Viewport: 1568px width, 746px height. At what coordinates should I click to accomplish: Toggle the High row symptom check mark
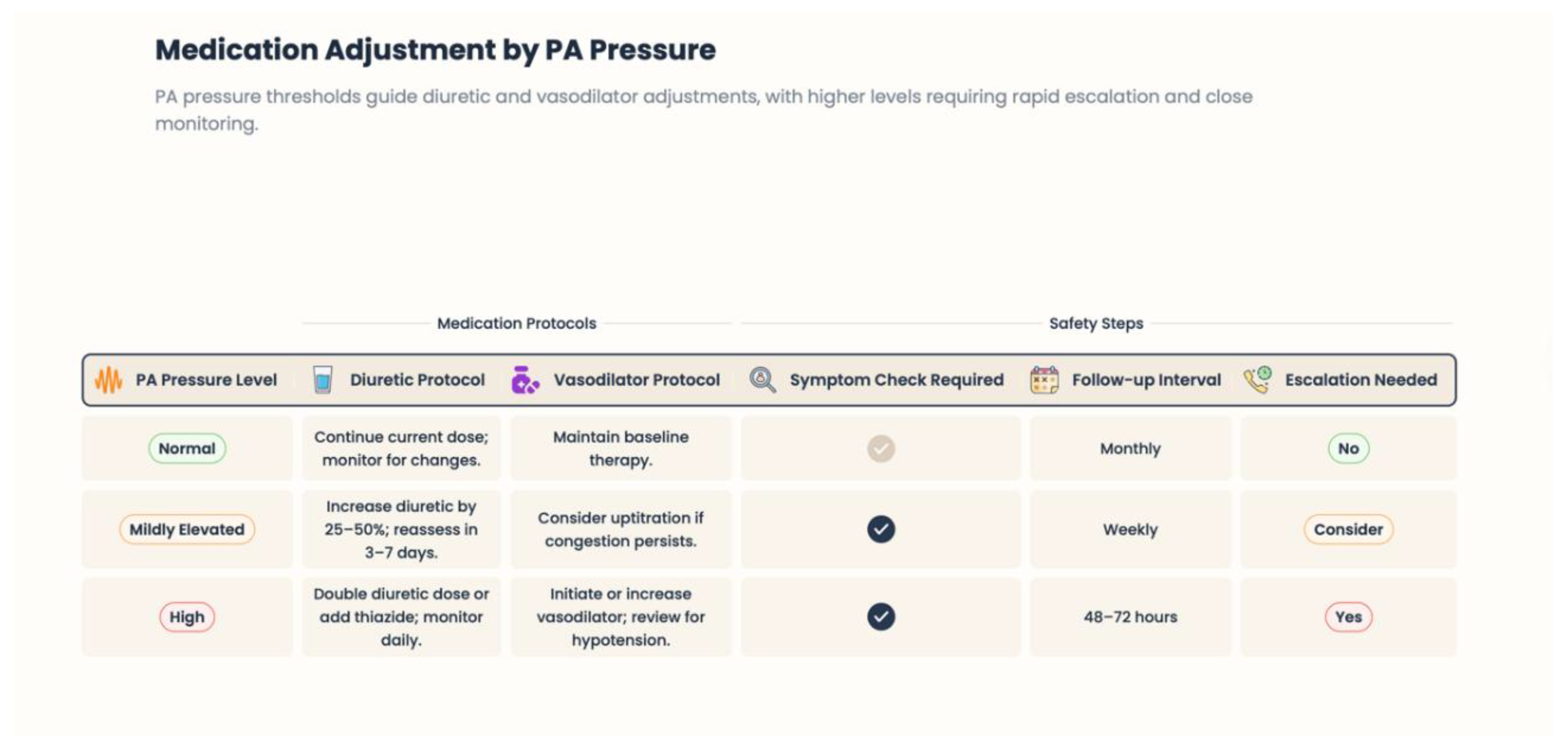click(x=881, y=617)
